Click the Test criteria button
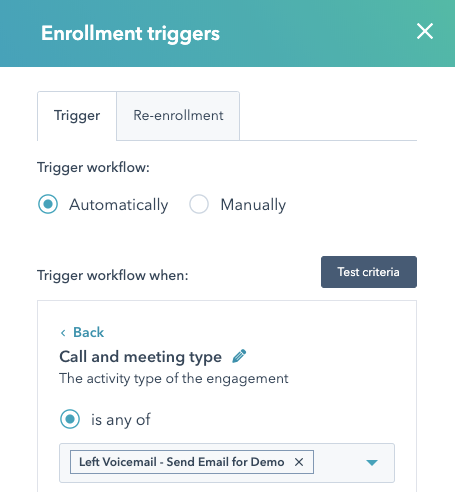The width and height of the screenshot is (455, 492). pos(369,272)
